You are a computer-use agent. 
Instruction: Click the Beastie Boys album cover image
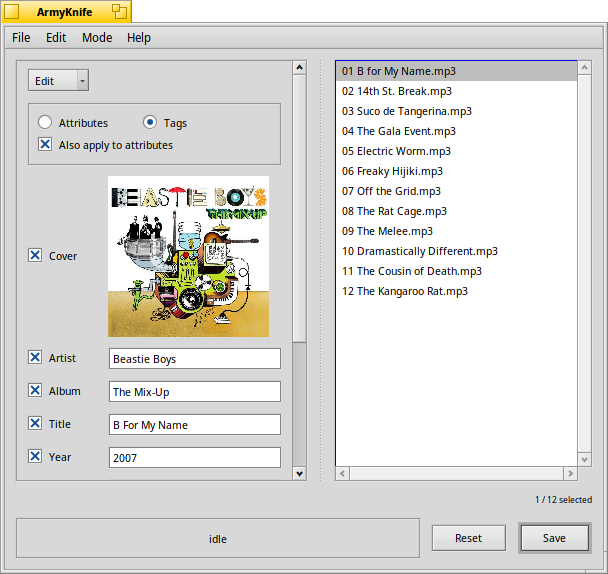click(188, 257)
